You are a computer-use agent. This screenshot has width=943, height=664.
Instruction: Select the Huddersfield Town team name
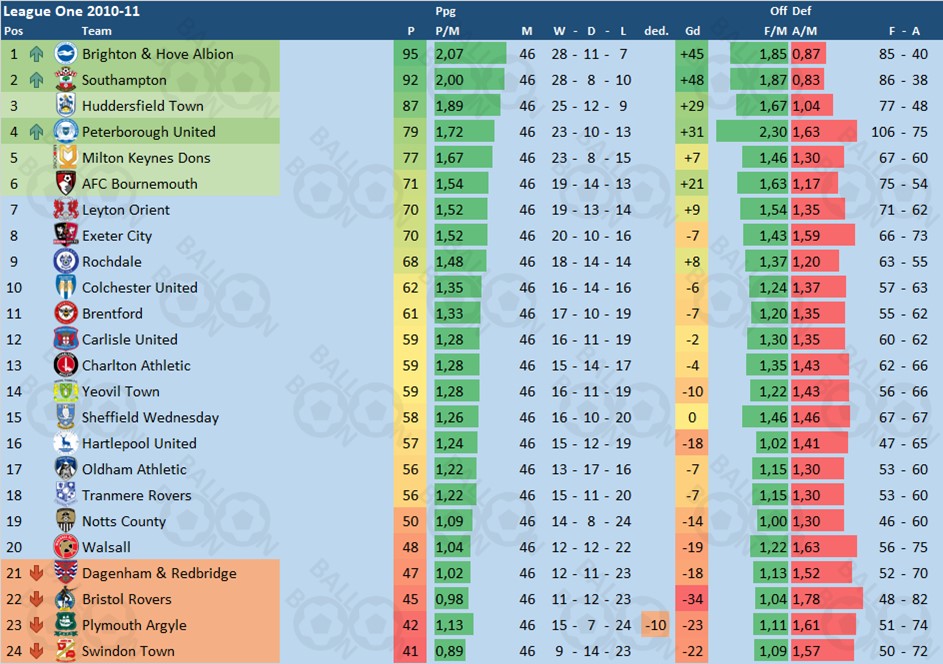click(x=142, y=106)
